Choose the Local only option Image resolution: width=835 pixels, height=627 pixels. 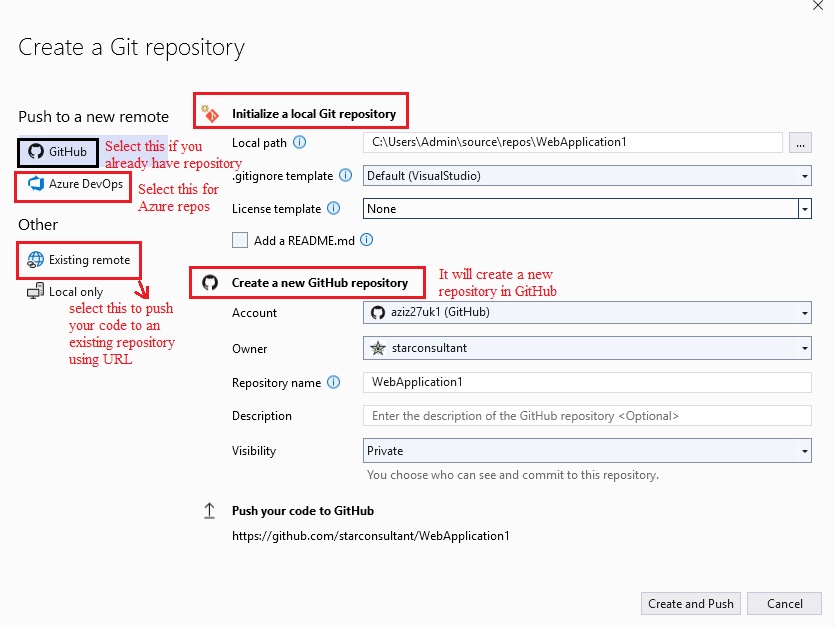point(65,292)
